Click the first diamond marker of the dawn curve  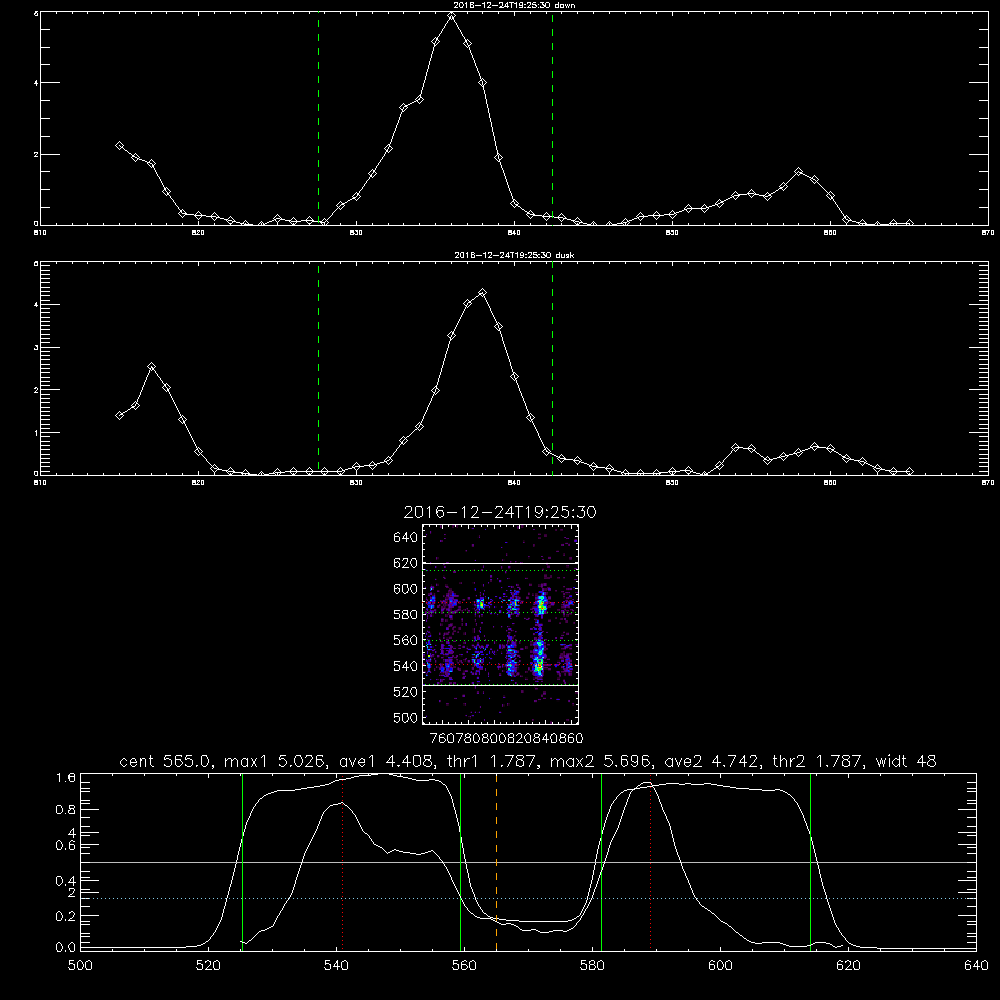click(119, 145)
